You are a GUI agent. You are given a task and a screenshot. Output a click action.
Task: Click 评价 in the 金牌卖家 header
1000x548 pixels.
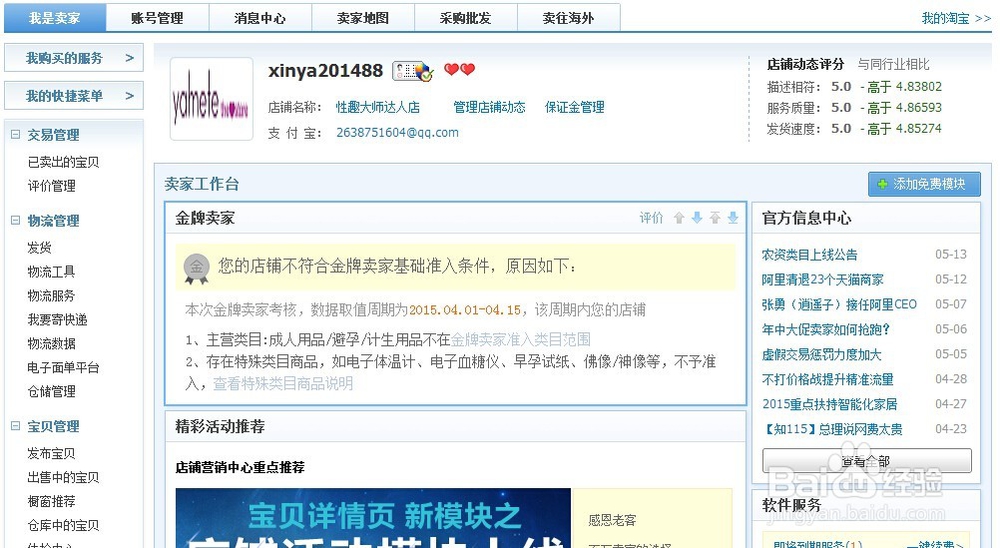click(651, 218)
